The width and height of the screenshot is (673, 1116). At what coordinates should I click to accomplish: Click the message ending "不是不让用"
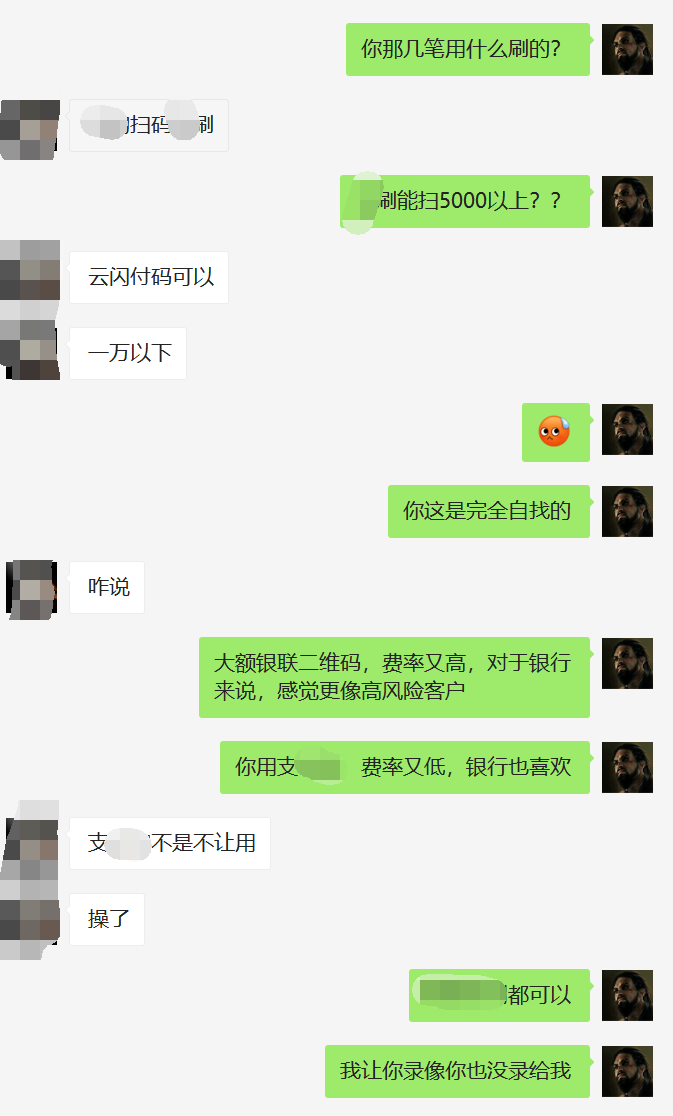[169, 843]
